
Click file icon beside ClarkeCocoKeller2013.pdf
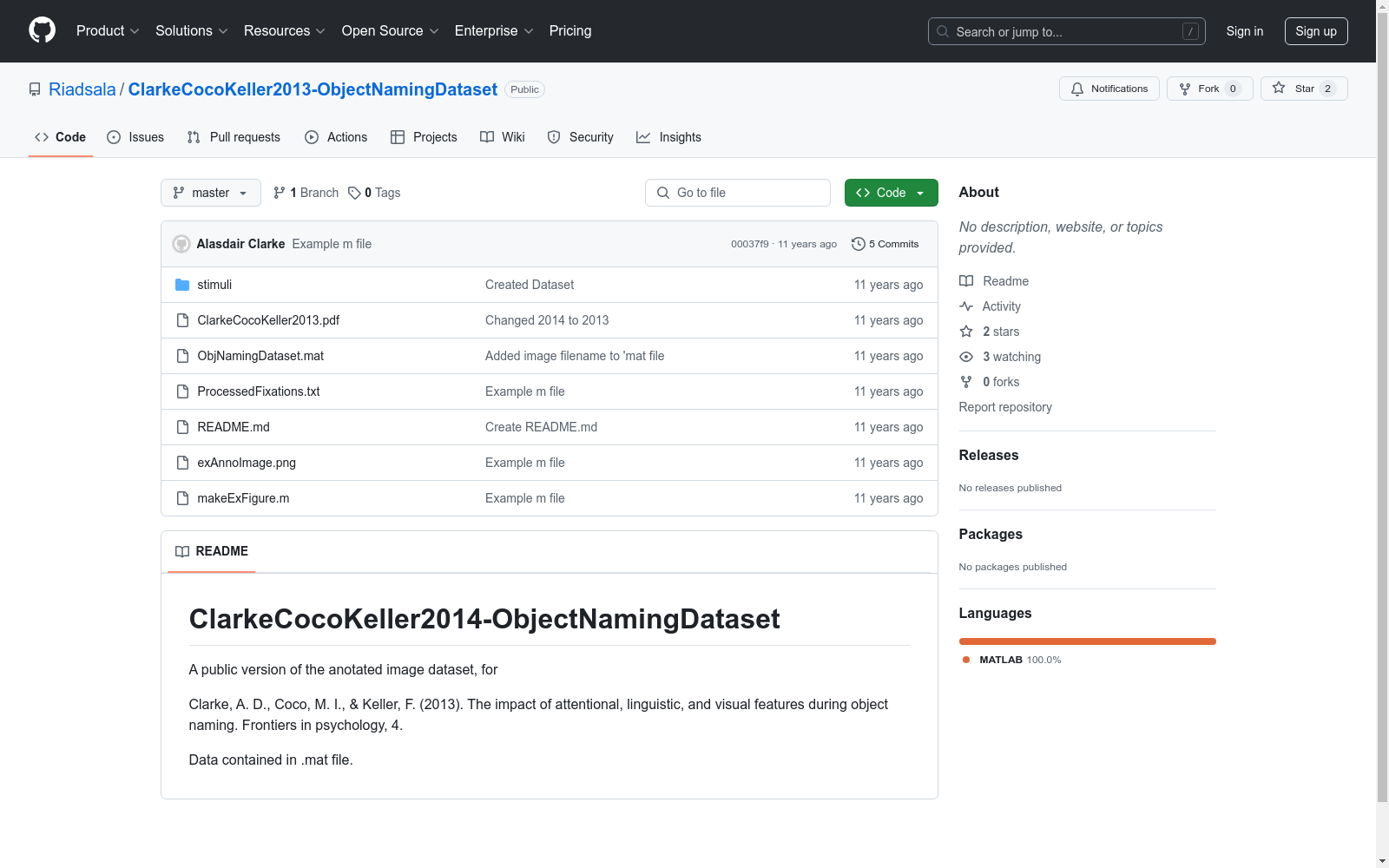pyautogui.click(x=182, y=320)
